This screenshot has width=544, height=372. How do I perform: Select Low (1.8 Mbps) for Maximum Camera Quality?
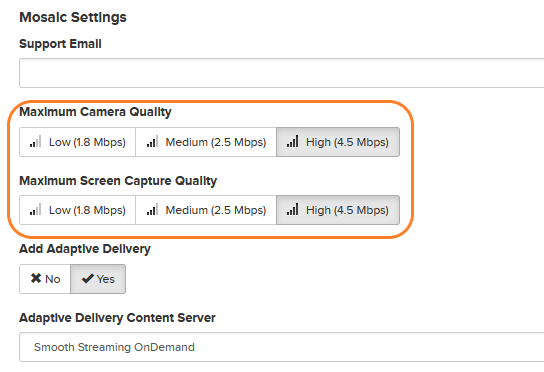point(77,142)
